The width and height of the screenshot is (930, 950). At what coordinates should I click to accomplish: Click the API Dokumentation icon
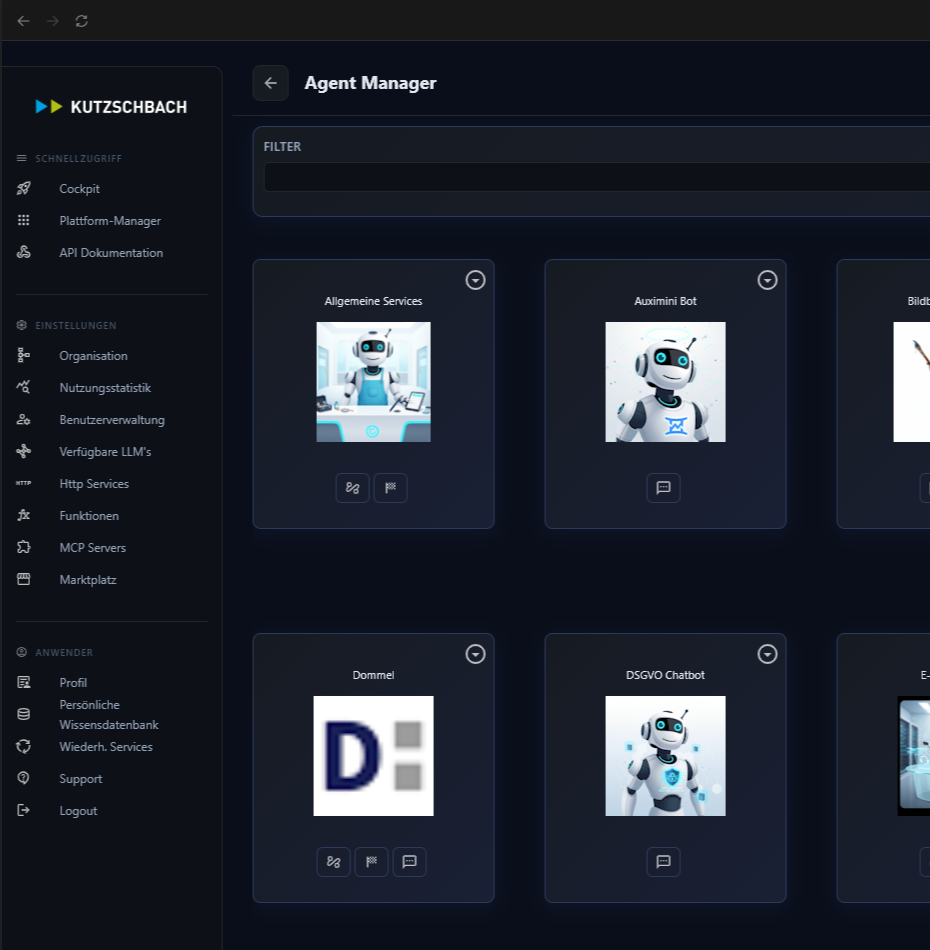point(24,253)
